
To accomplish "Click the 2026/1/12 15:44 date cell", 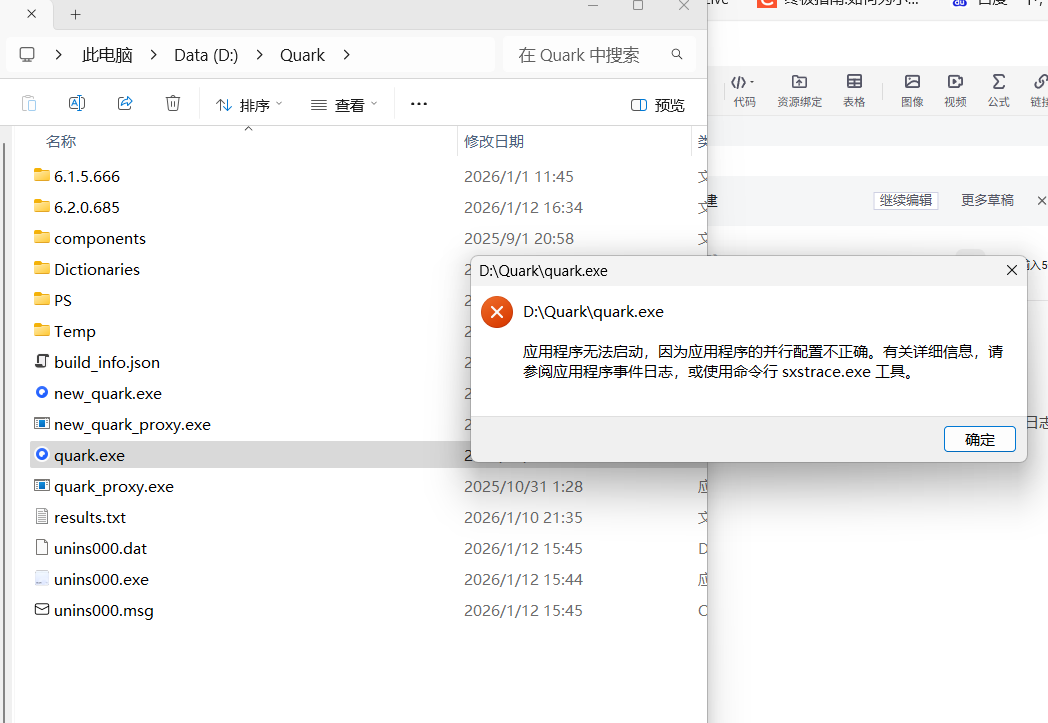I will pos(523,579).
